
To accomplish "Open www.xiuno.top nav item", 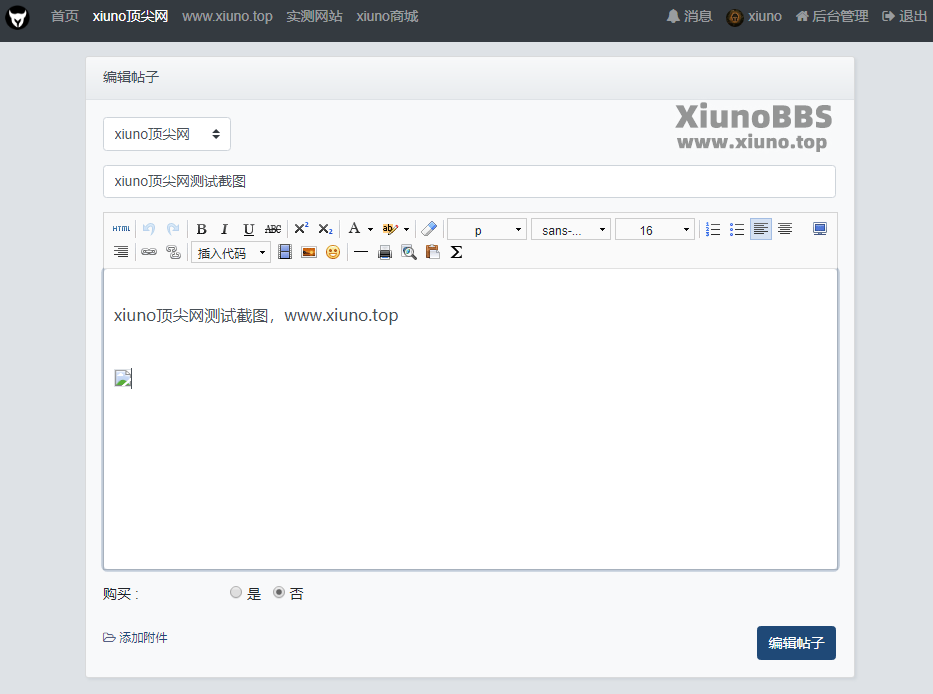I will 227,16.
